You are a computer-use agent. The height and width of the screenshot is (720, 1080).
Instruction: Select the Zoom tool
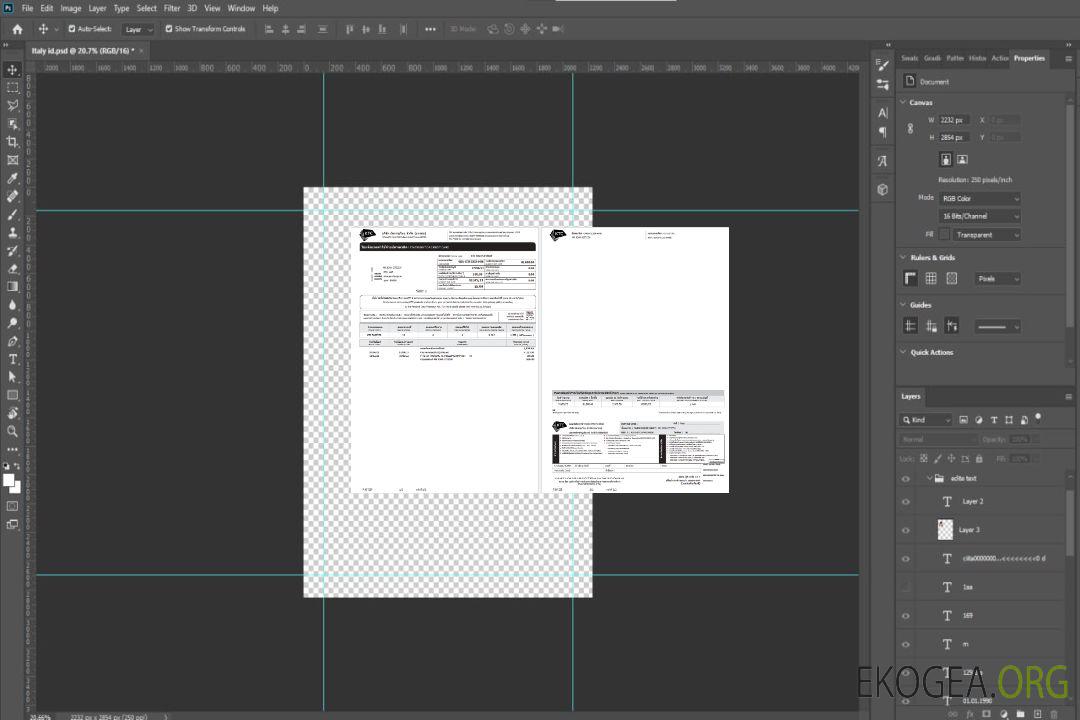pyautogui.click(x=12, y=431)
